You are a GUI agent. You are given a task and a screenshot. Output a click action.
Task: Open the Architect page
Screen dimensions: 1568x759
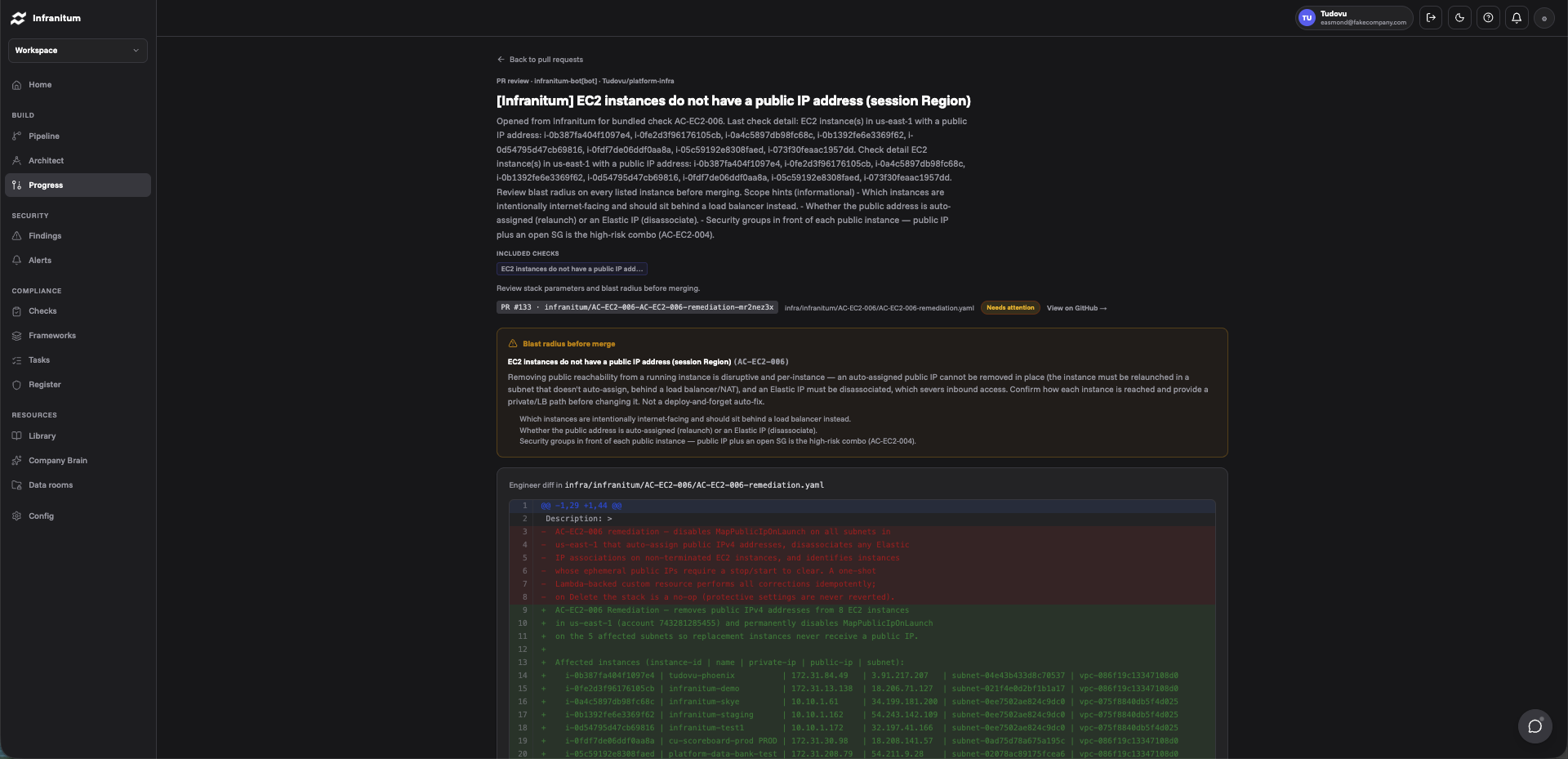(x=78, y=161)
